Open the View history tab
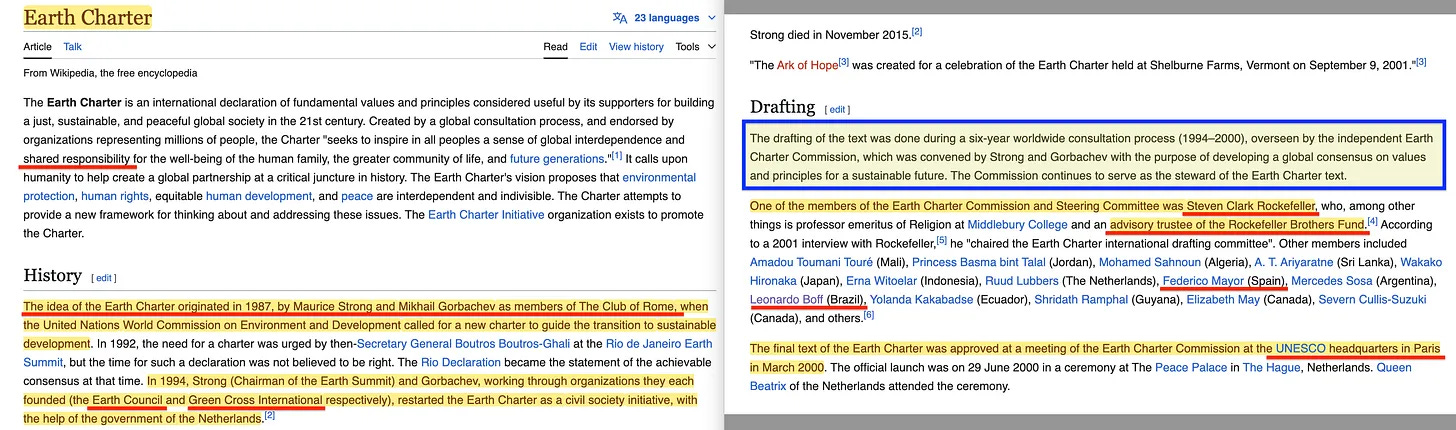This screenshot has width=1456, height=430. click(x=636, y=47)
